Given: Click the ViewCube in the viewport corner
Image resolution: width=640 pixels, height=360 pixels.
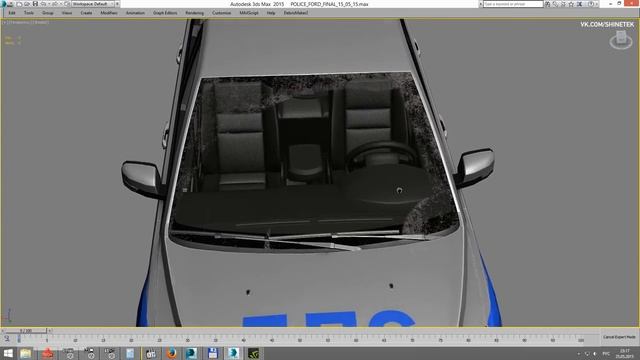Looking at the screenshot, I should click(x=621, y=40).
